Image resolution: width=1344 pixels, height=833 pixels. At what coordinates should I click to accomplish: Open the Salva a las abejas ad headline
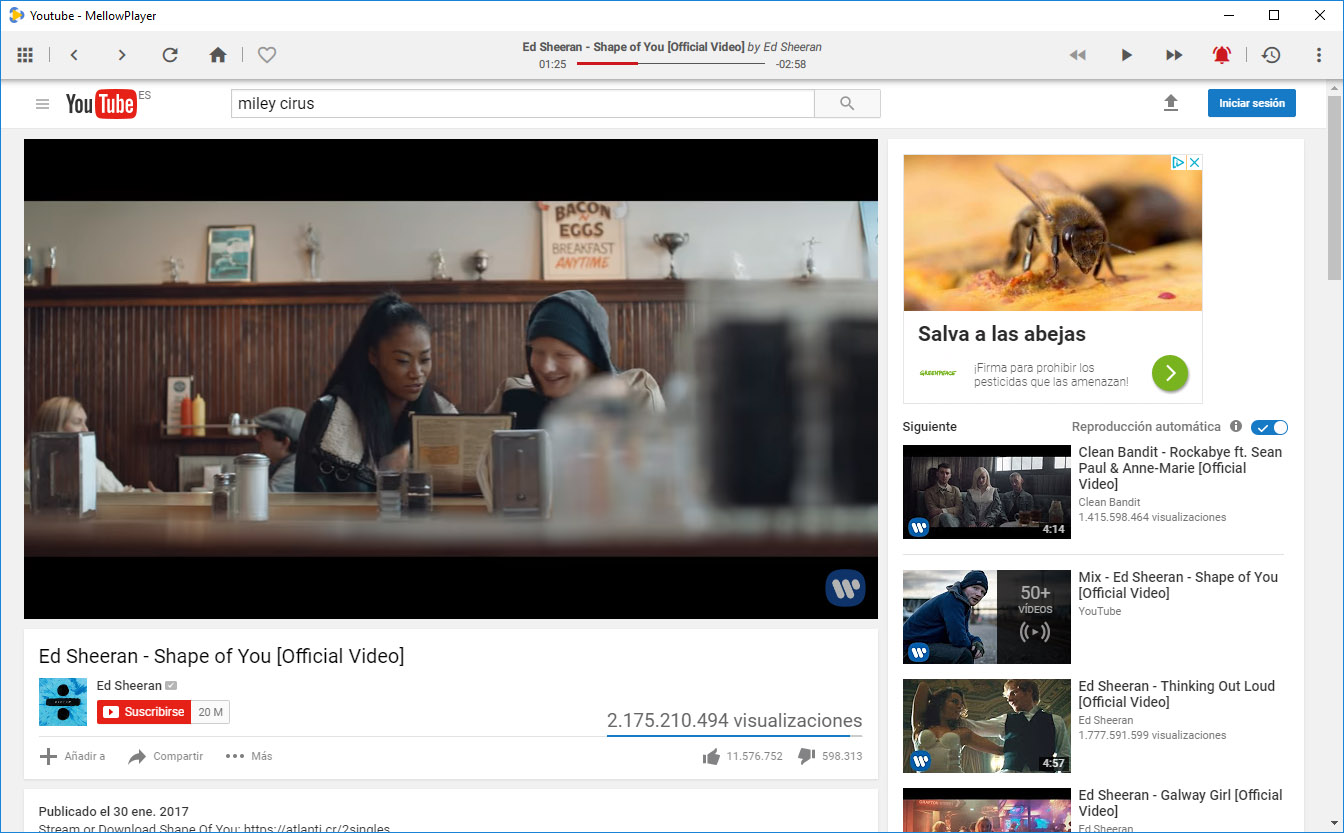click(x=1001, y=334)
